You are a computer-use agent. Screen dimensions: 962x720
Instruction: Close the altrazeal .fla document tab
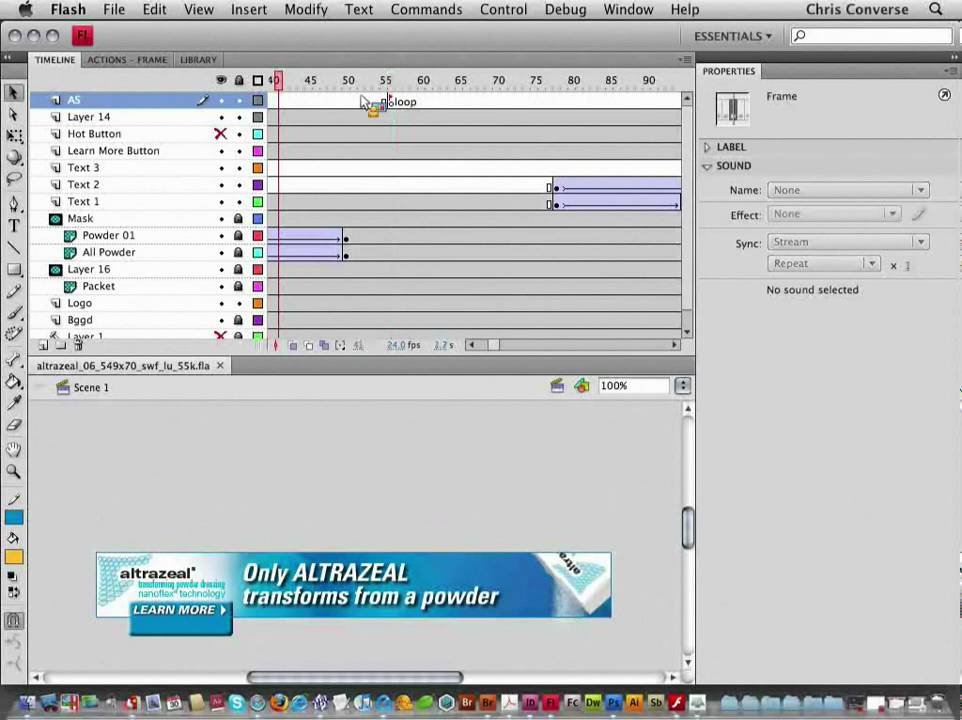[220, 366]
